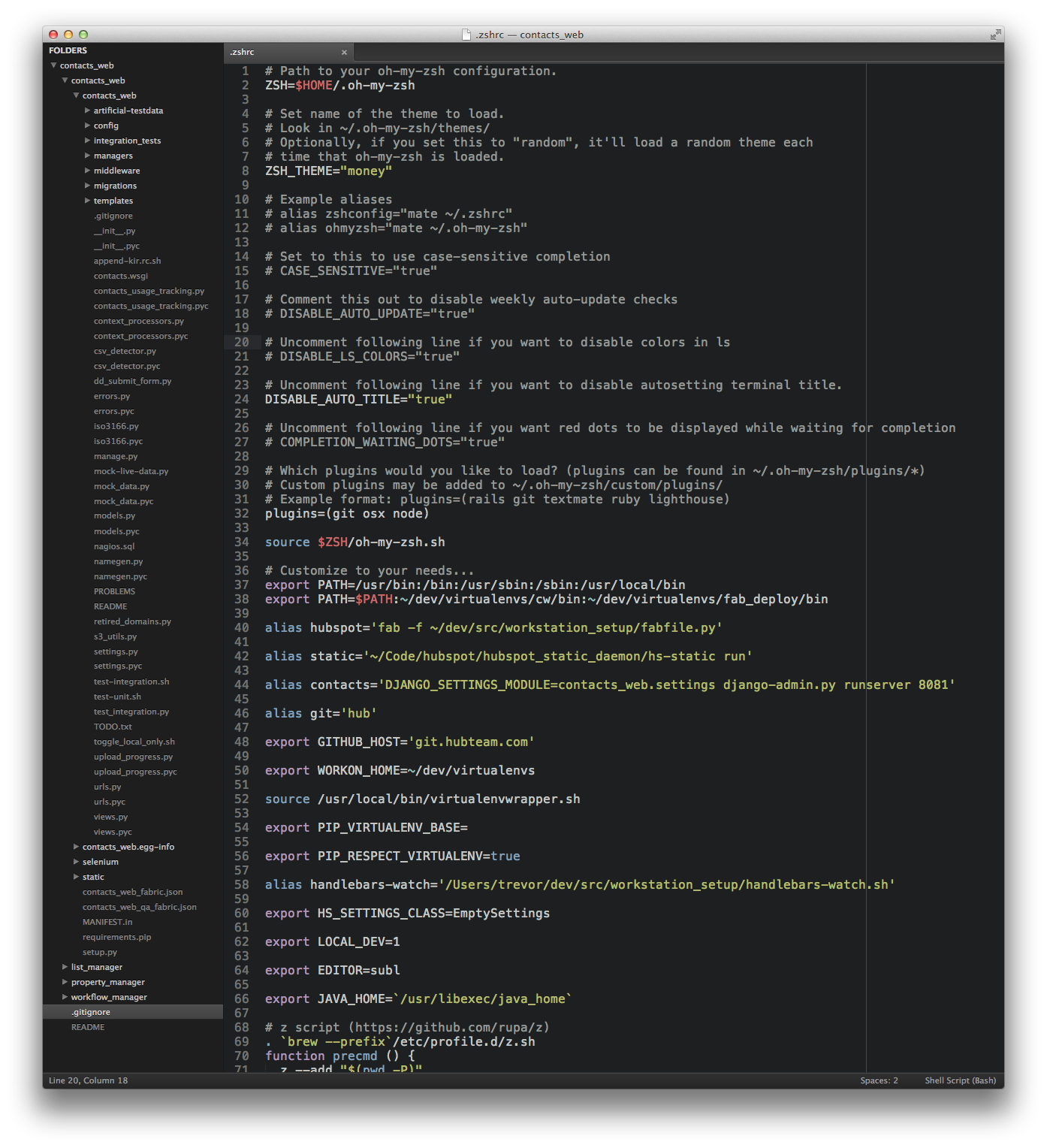Expand the static folder
1047x1148 pixels.
[x=76, y=877]
